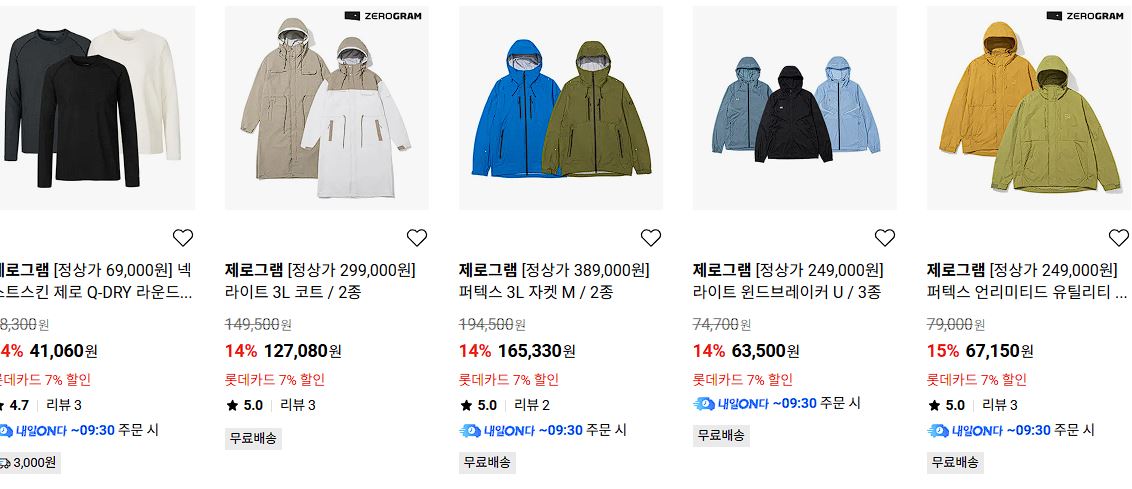The image size is (1132, 489).
Task: Click ZEROGRAM logo on utility jacket image
Action: click(x=1084, y=16)
